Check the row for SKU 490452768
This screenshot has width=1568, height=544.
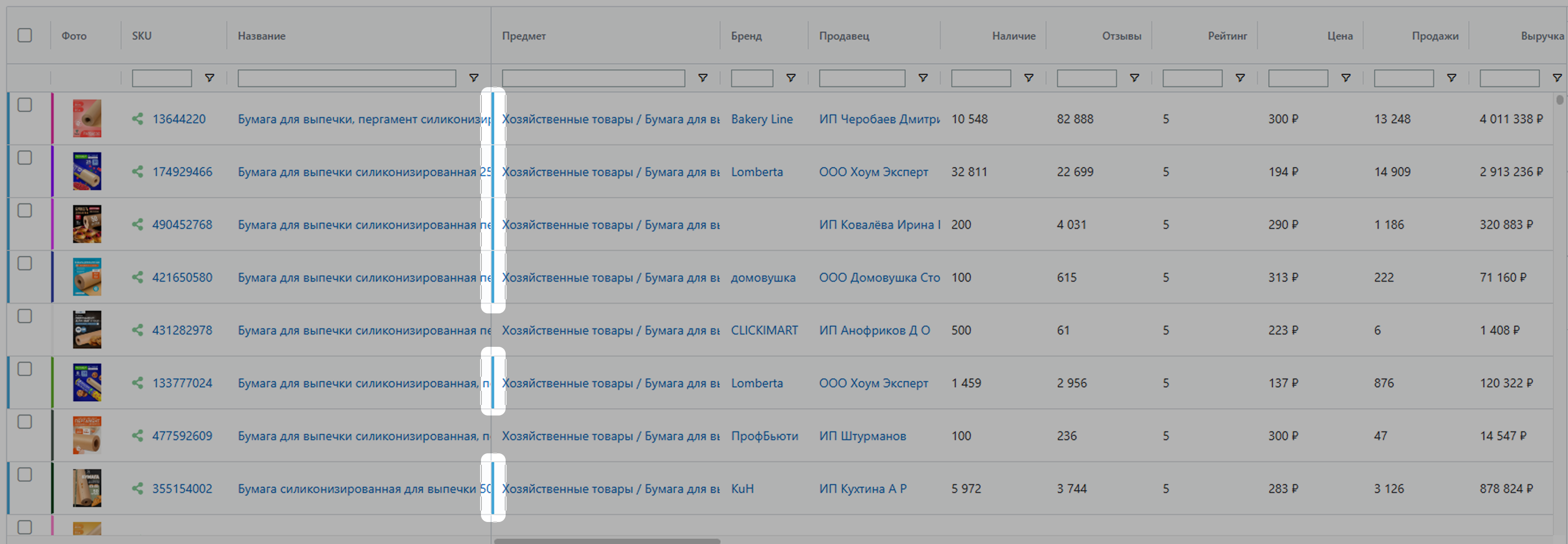coord(24,210)
